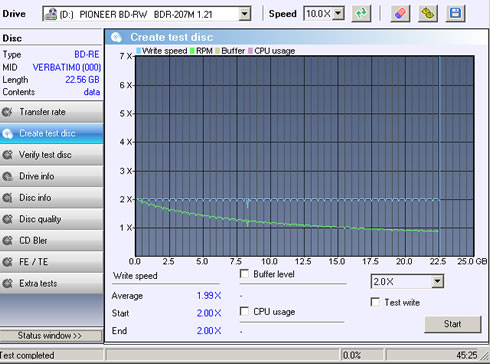
Task: Click the Transfer rate disc icon
Action: click(7, 112)
